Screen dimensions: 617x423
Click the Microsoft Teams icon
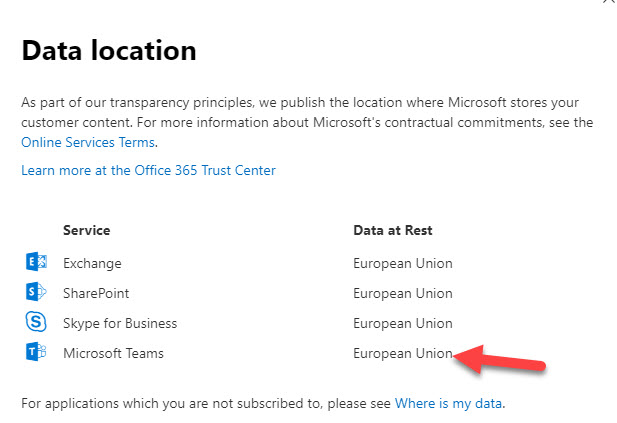click(x=36, y=351)
